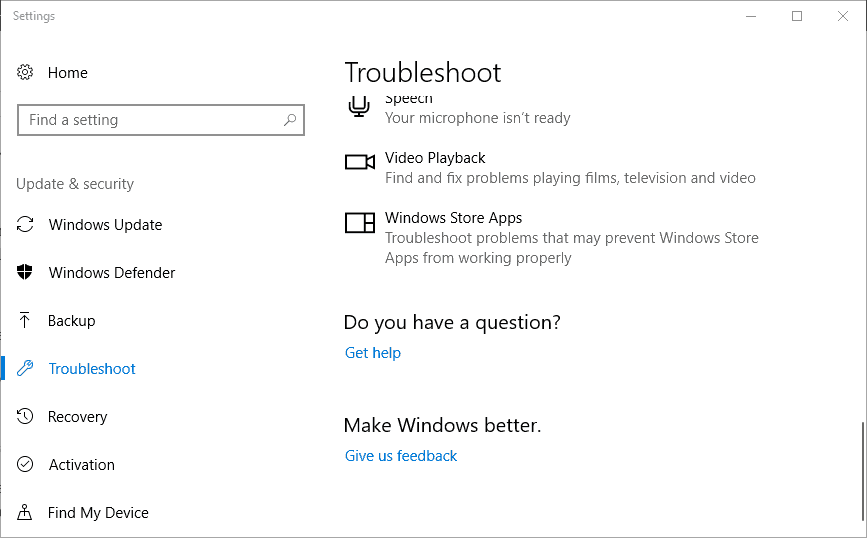The width and height of the screenshot is (867, 538).
Task: Click the Windows Update refresh icon
Action: tap(25, 224)
